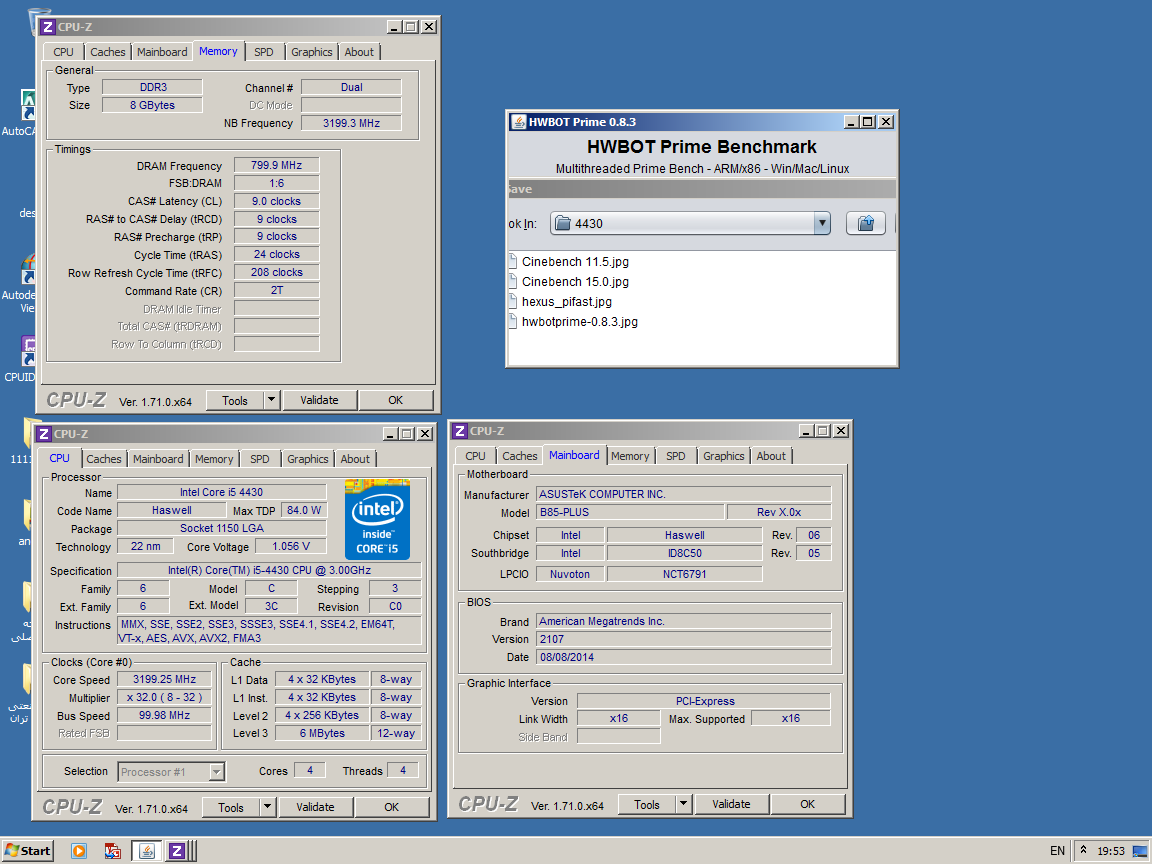Open Graphics tab in CPU window
The width and height of the screenshot is (1152, 864).
pyautogui.click(x=307, y=459)
